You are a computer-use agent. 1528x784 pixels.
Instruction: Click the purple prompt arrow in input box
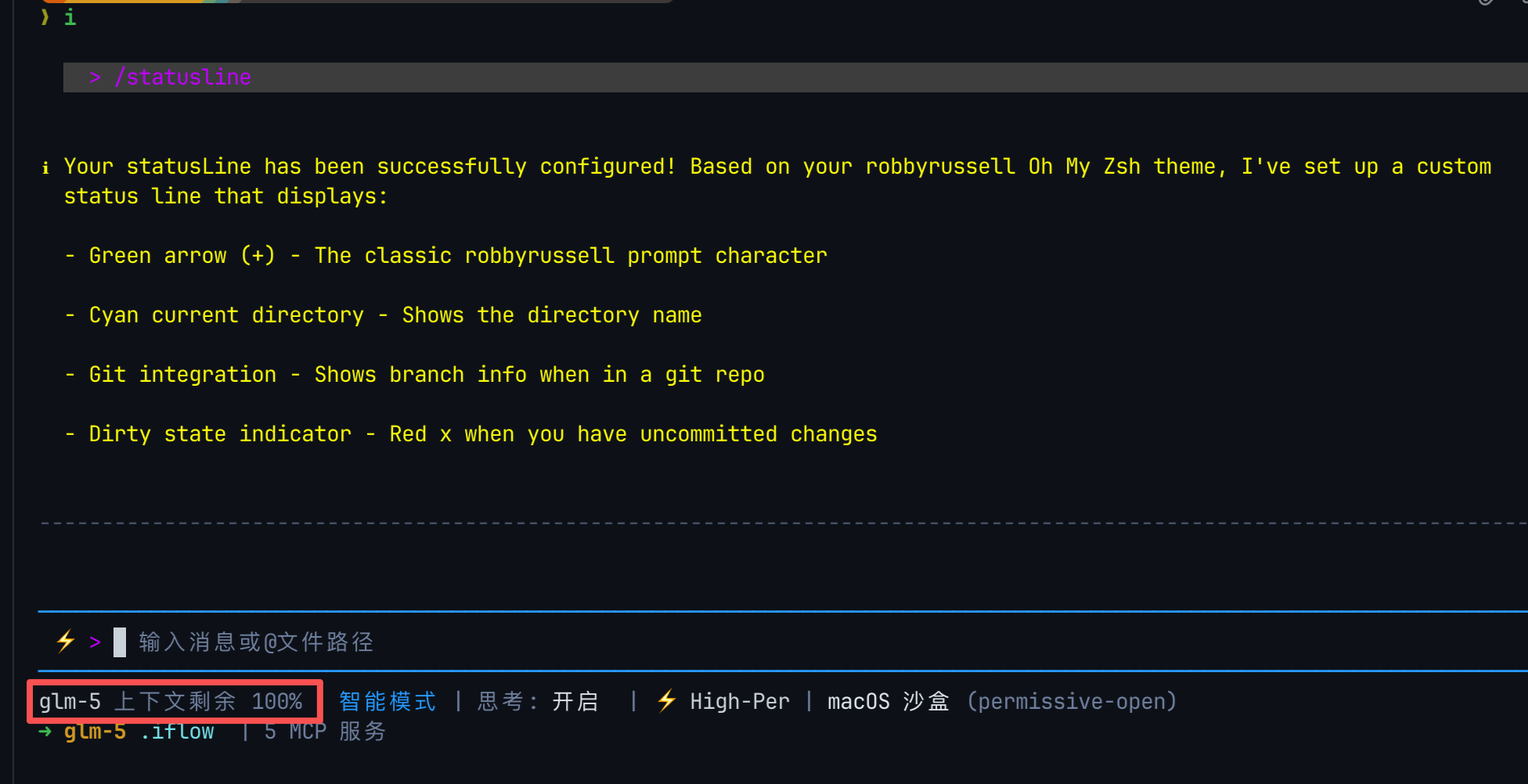[x=95, y=642]
